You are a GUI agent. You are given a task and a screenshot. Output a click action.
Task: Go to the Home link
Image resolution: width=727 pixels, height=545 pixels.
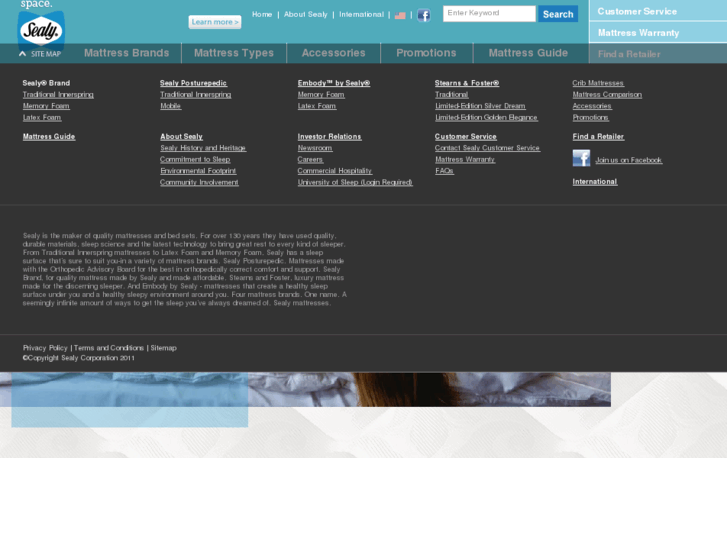pos(262,14)
